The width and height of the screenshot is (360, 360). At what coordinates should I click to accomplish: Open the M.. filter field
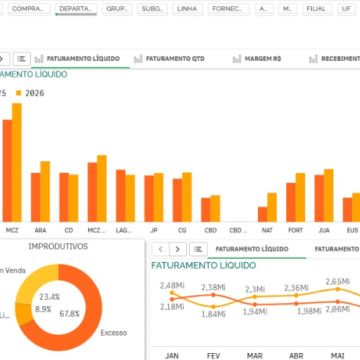288,9
